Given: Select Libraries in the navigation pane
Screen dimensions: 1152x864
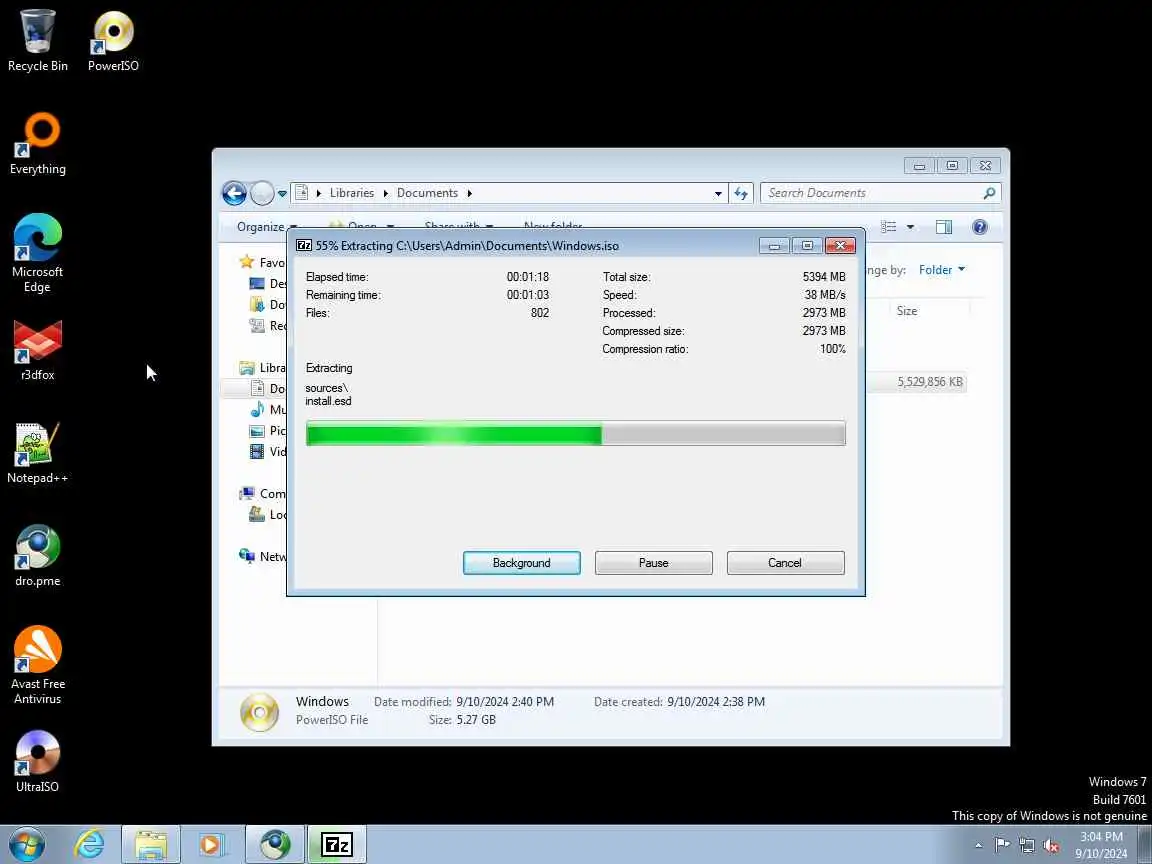Looking at the screenshot, I should [x=263, y=367].
